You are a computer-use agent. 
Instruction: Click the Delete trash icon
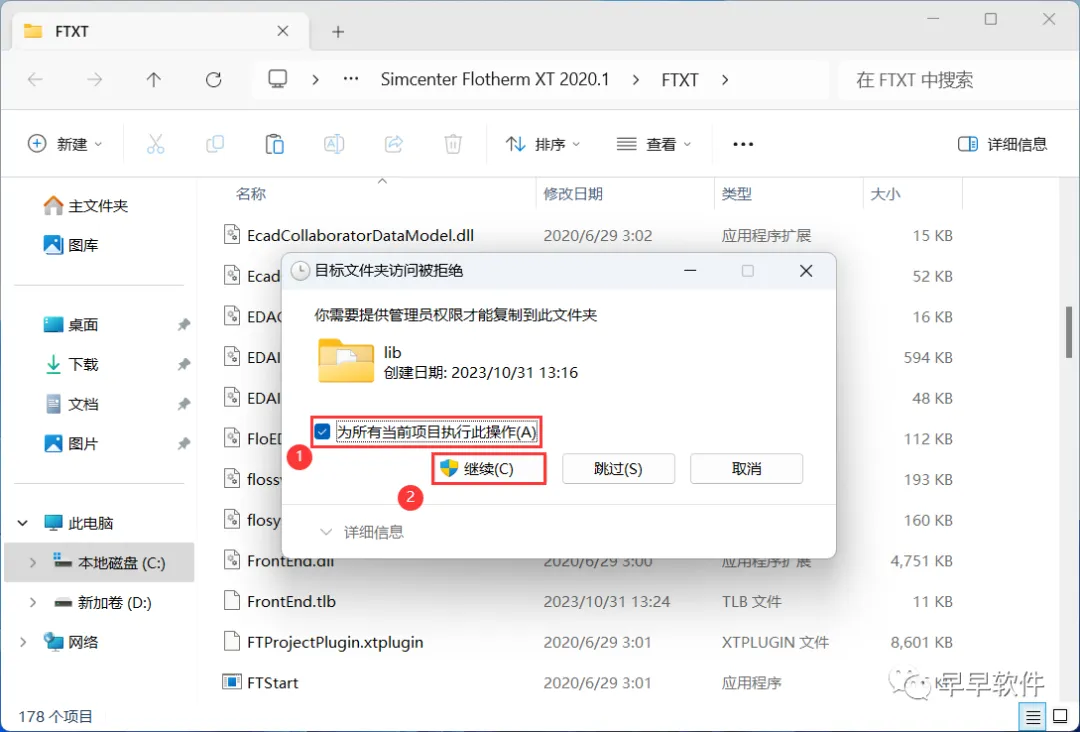[453, 144]
